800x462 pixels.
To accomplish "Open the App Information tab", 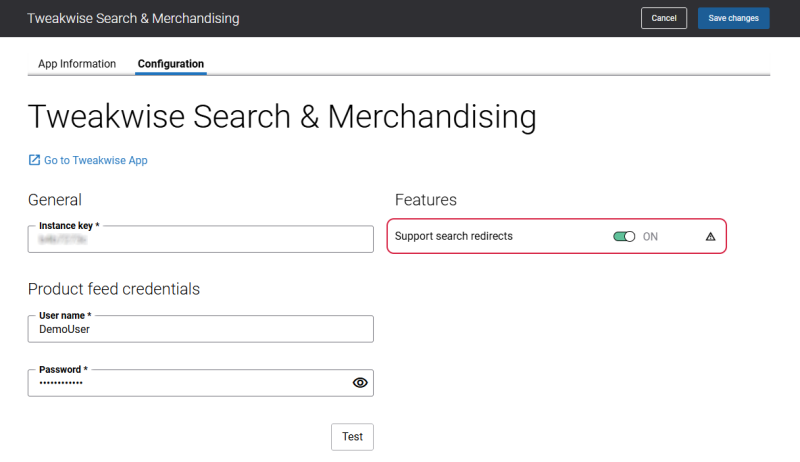I will pos(77,64).
